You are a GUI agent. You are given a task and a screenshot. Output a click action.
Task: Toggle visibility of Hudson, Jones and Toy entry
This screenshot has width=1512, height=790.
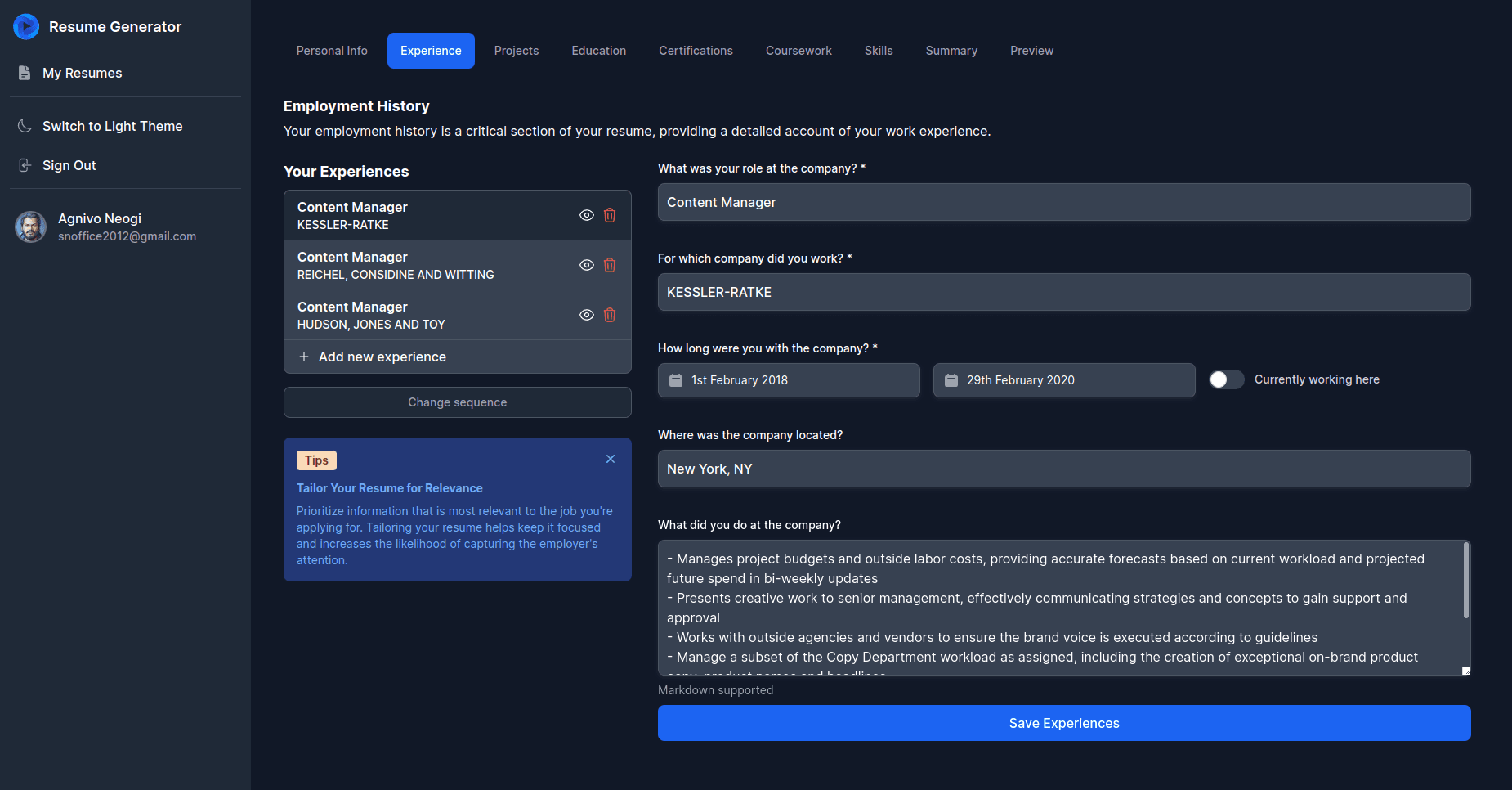click(587, 315)
